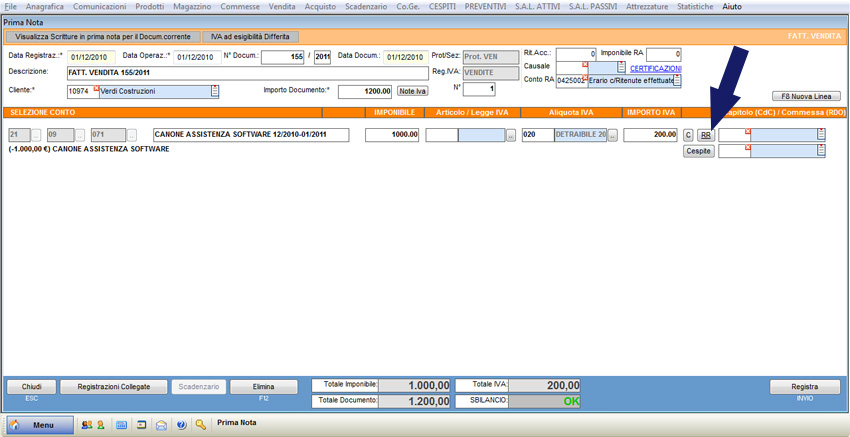Click F8 Nuova Linea button
850x437 pixels.
pyautogui.click(x=804, y=97)
